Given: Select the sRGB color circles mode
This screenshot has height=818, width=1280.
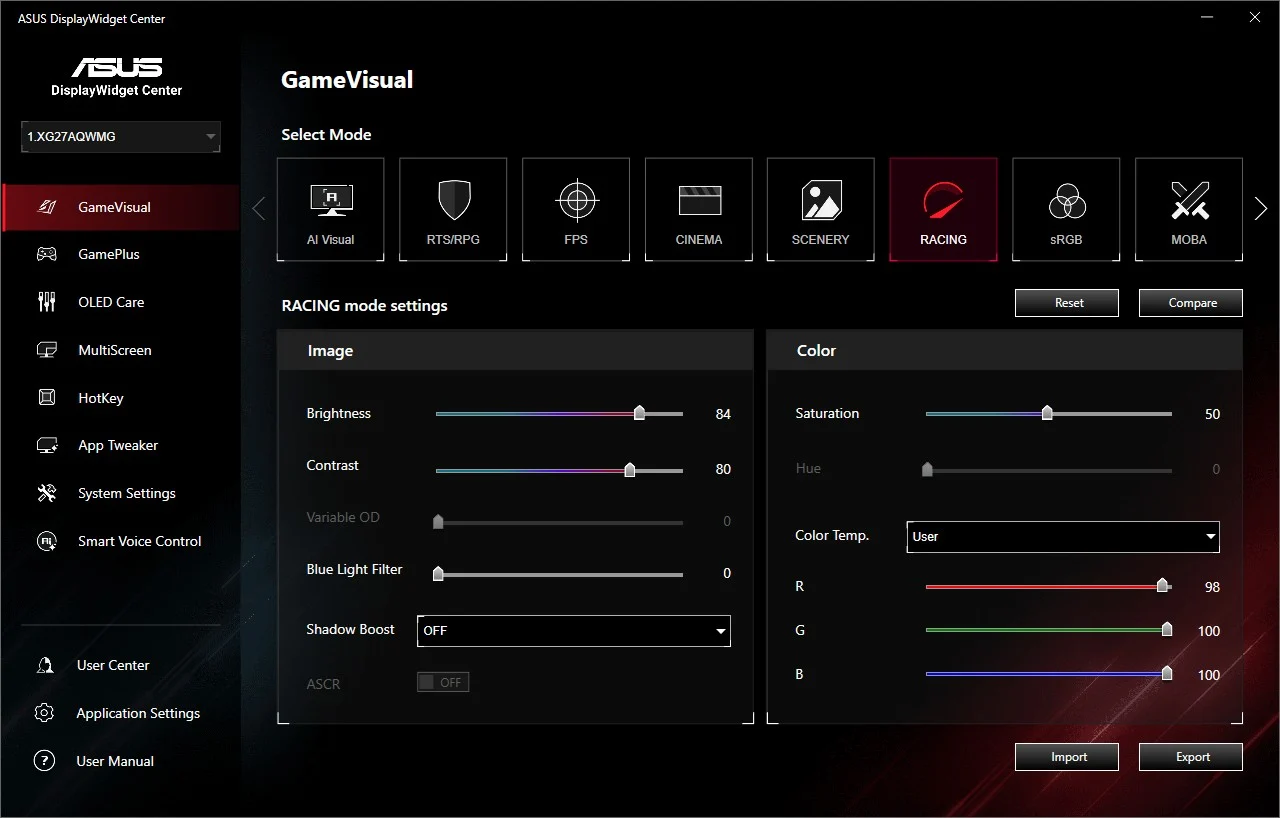Looking at the screenshot, I should pos(1066,210).
